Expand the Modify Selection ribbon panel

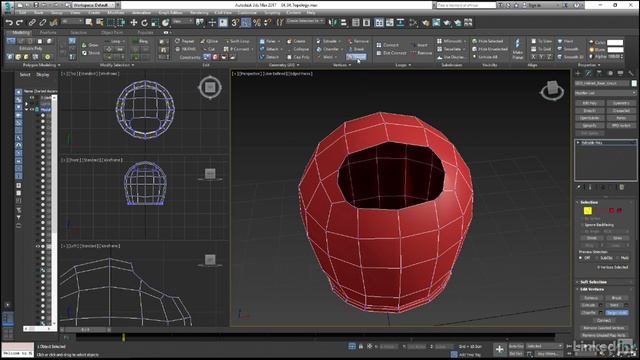pos(117,65)
